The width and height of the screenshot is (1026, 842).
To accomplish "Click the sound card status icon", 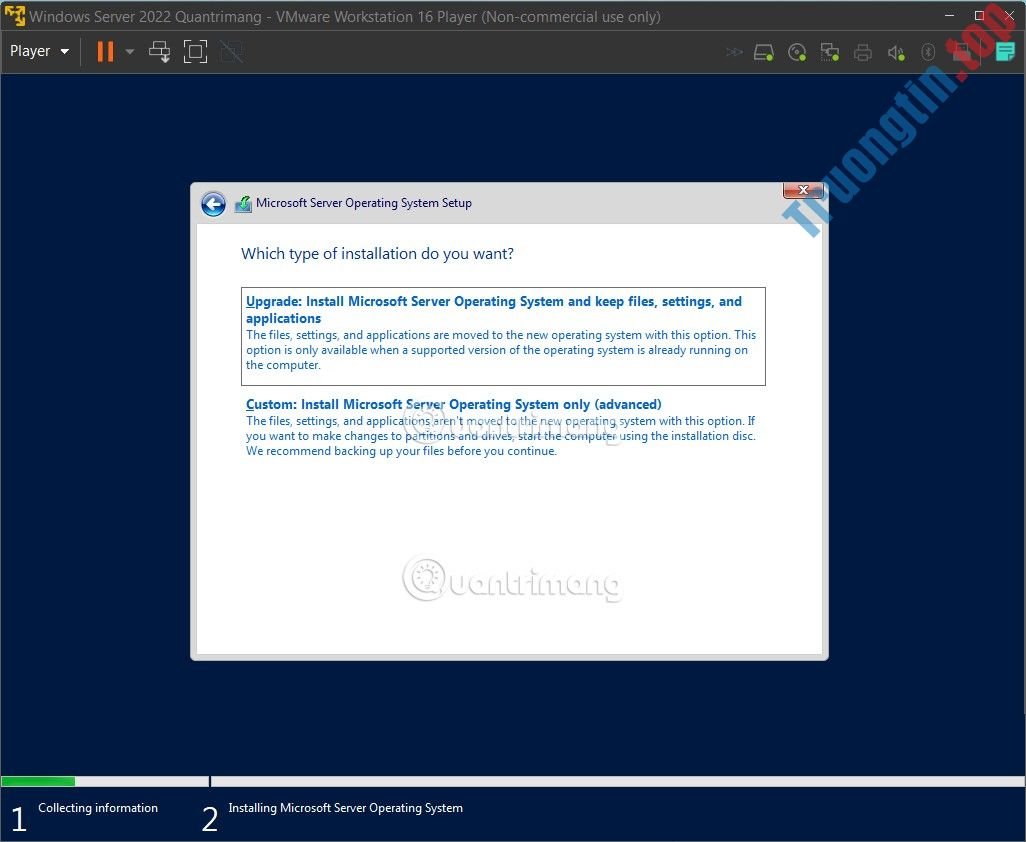I will pos(896,52).
